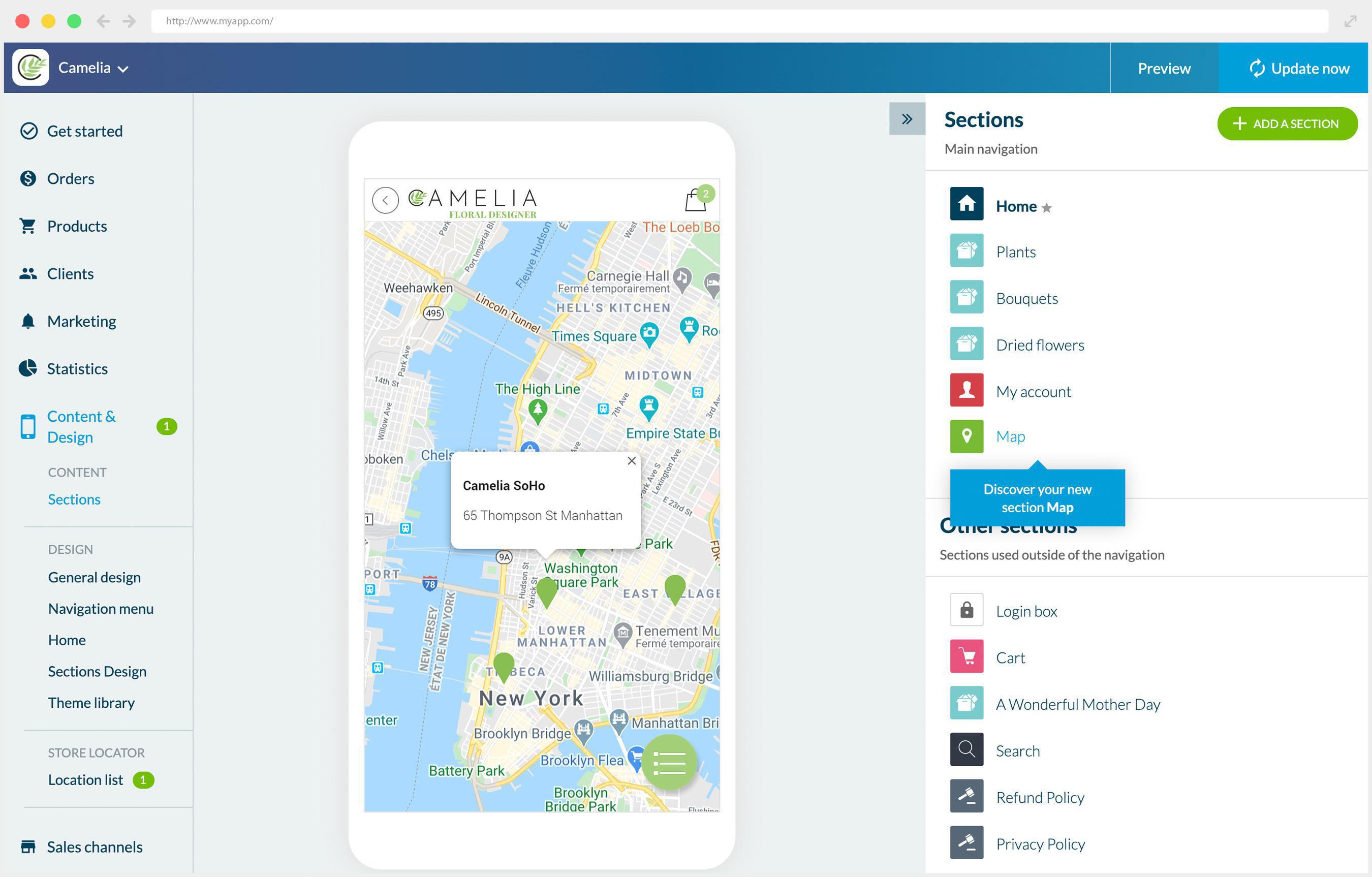Click the green Map section pin icon

point(966,436)
